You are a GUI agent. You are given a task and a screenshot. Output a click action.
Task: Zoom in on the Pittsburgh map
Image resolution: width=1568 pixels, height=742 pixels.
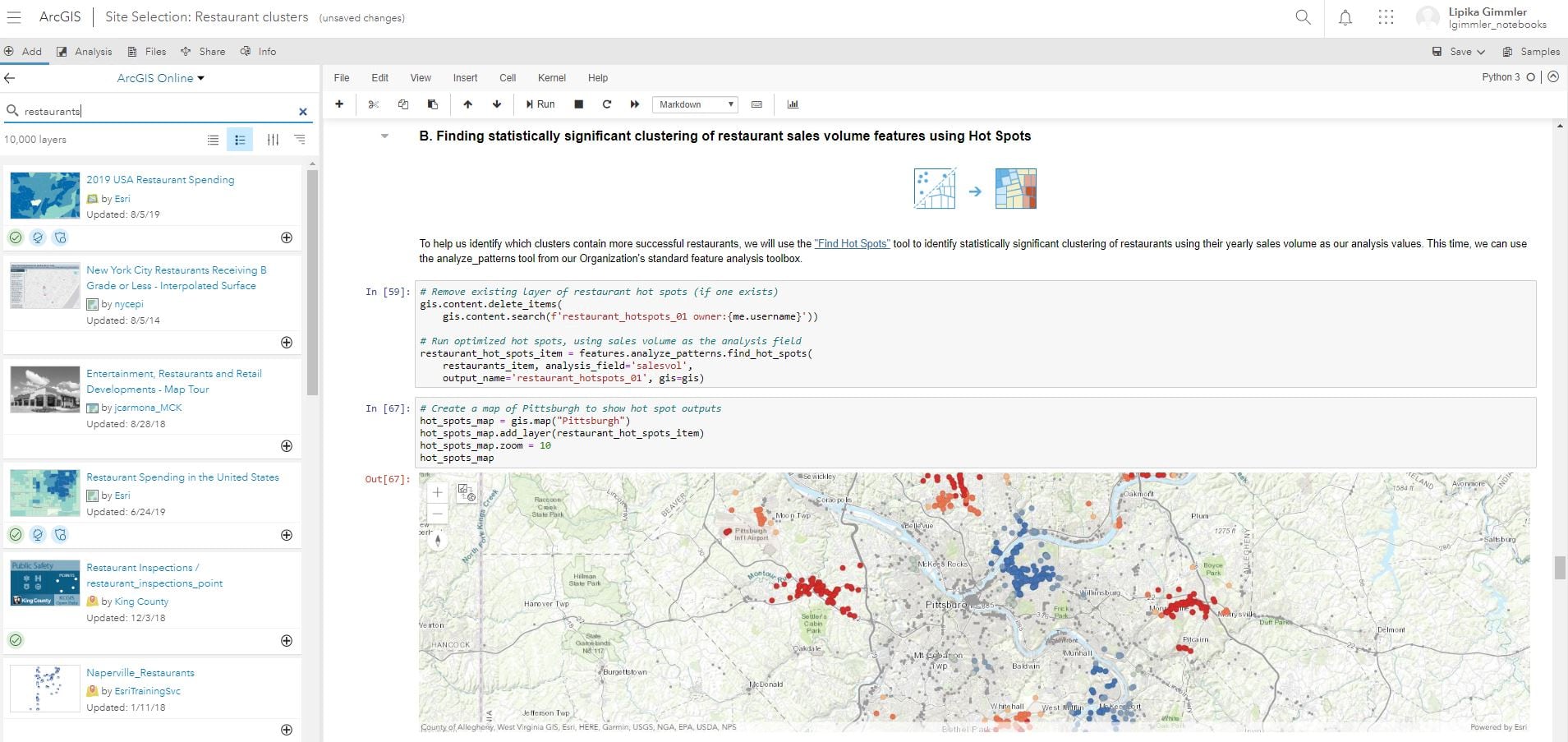[438, 493]
